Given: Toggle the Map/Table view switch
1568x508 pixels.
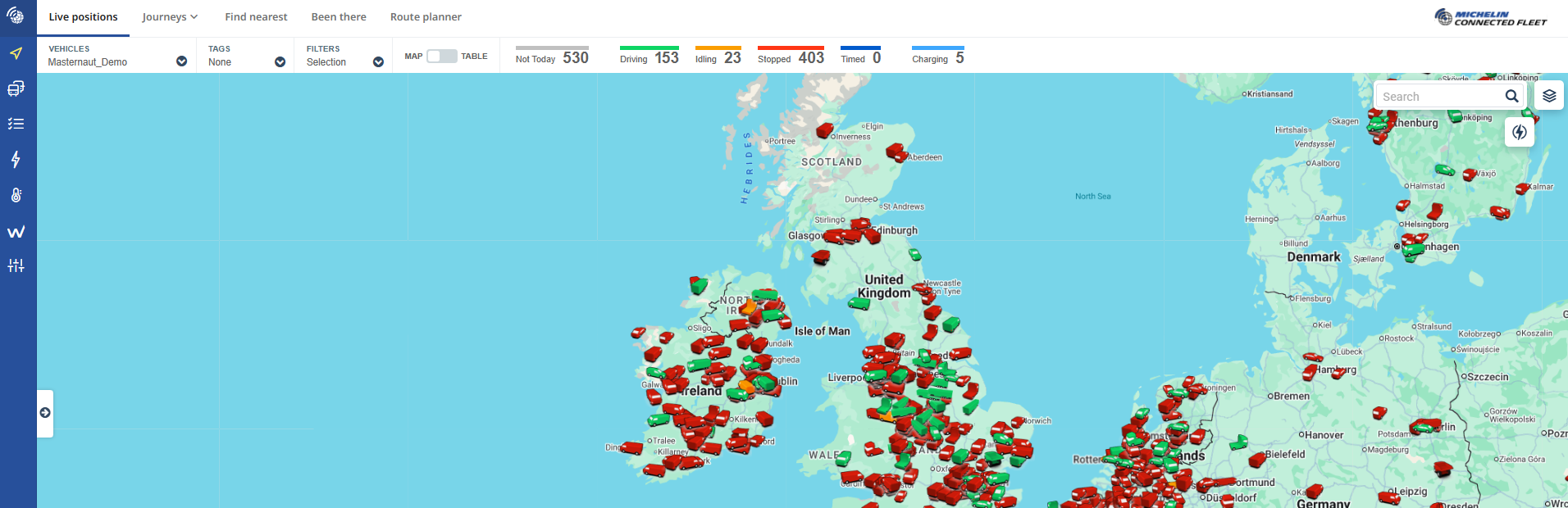Looking at the screenshot, I should point(441,56).
